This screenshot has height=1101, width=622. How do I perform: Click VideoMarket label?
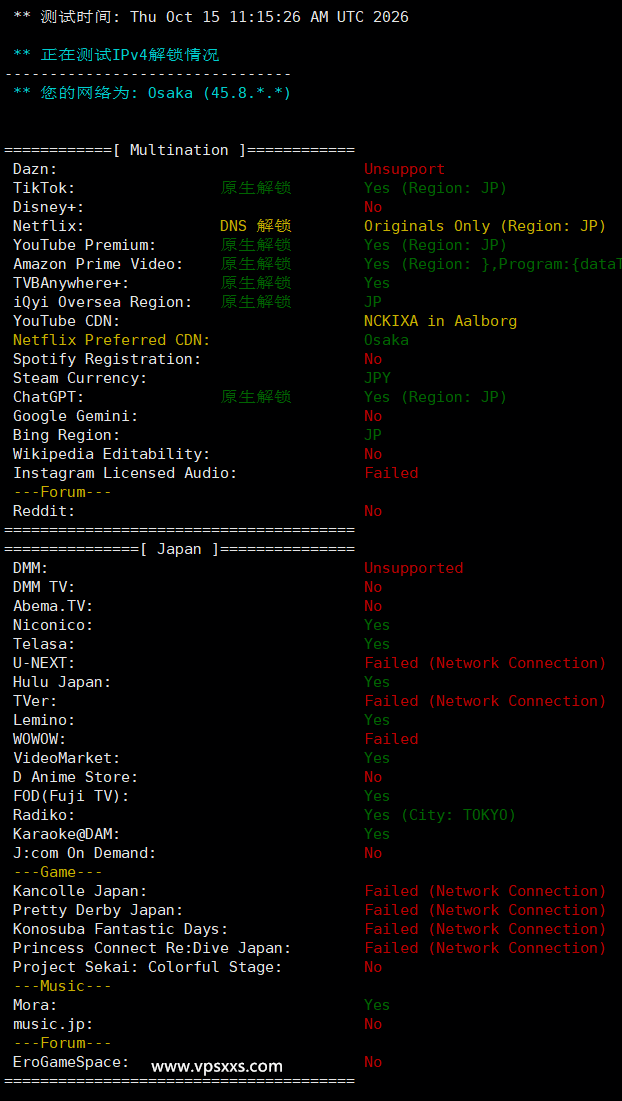click(66, 758)
